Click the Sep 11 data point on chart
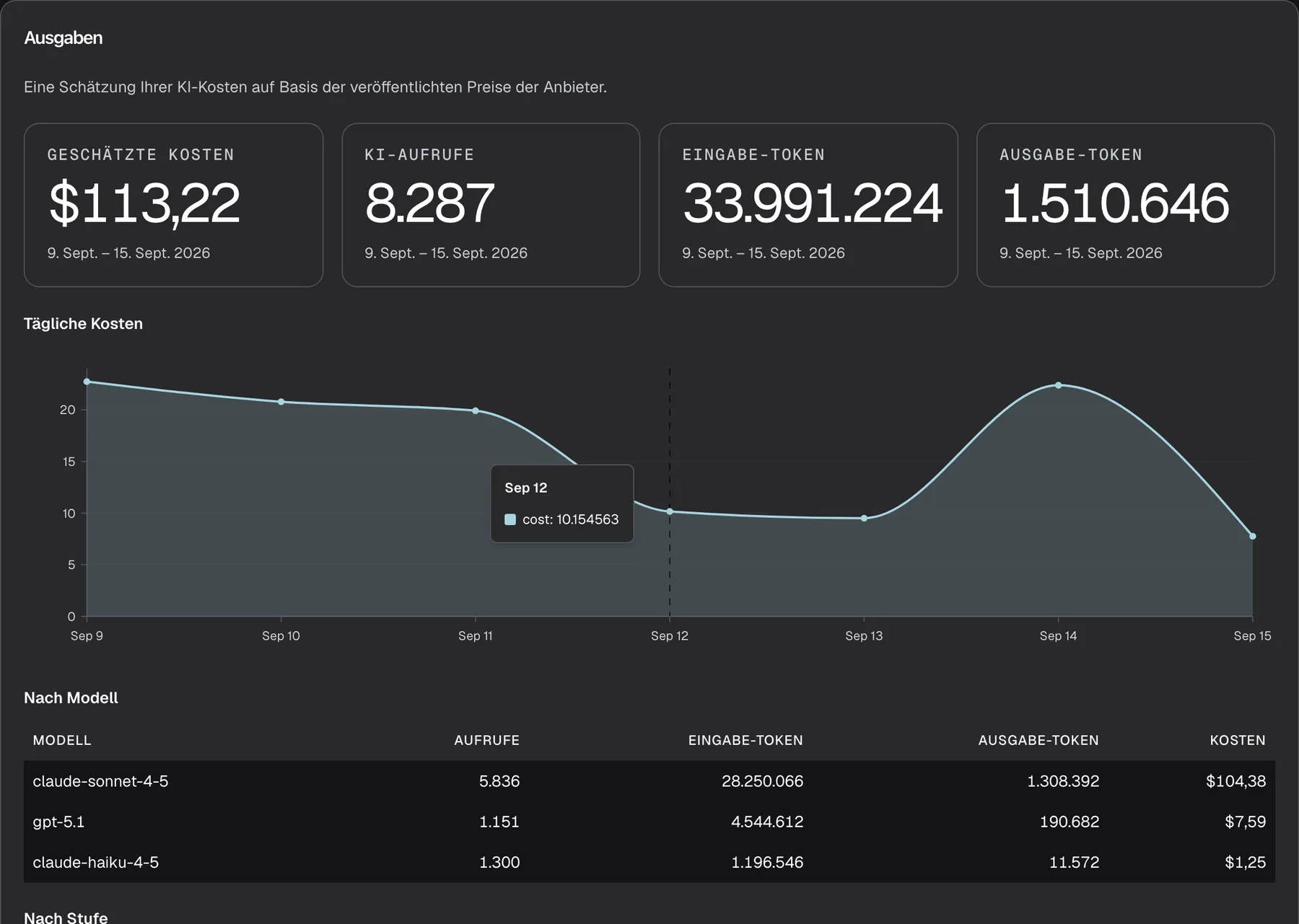Image resolution: width=1299 pixels, height=924 pixels. tap(476, 411)
